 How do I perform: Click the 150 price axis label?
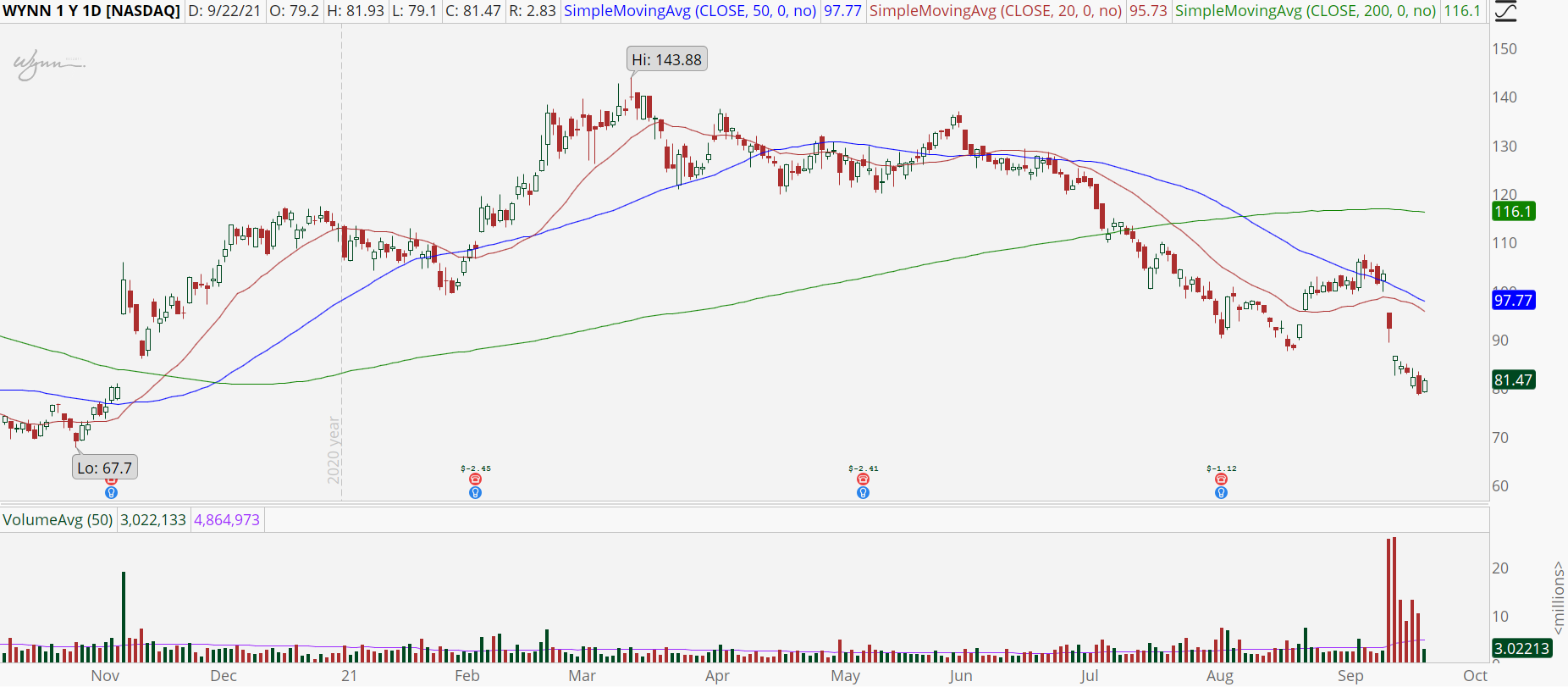1505,48
